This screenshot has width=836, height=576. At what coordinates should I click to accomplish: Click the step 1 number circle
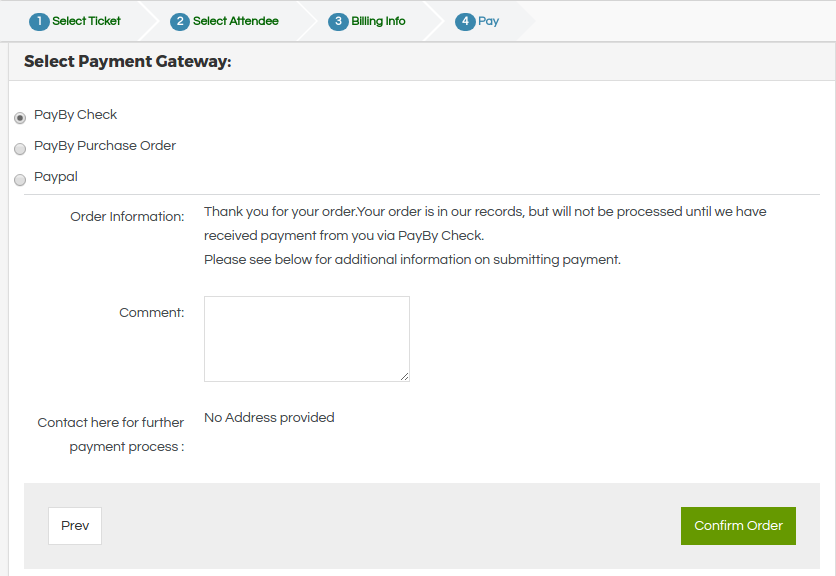[39, 21]
